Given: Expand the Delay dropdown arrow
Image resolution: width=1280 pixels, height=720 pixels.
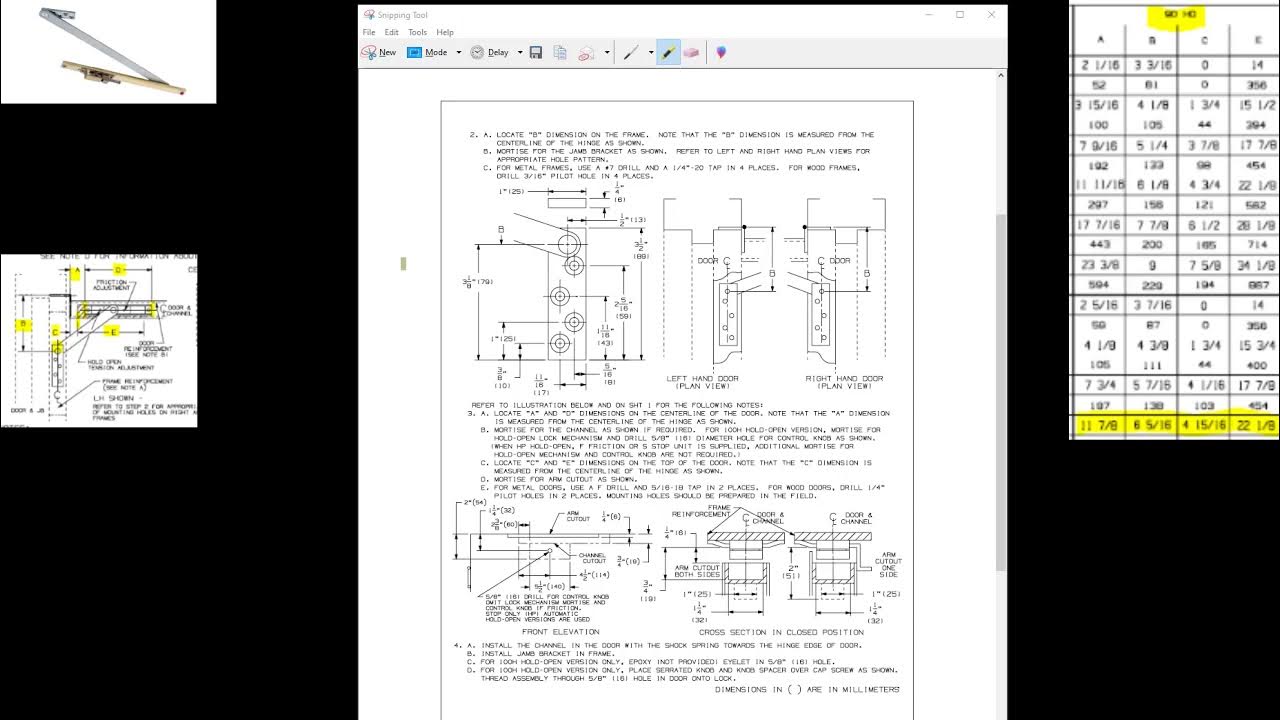Looking at the screenshot, I should point(518,52).
